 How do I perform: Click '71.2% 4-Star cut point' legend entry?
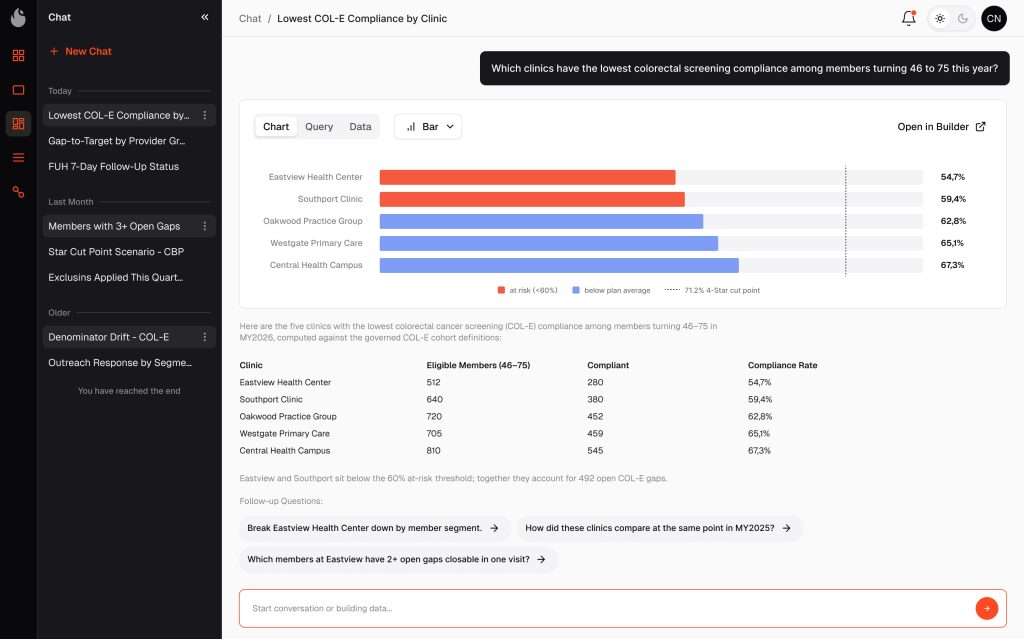pos(712,290)
